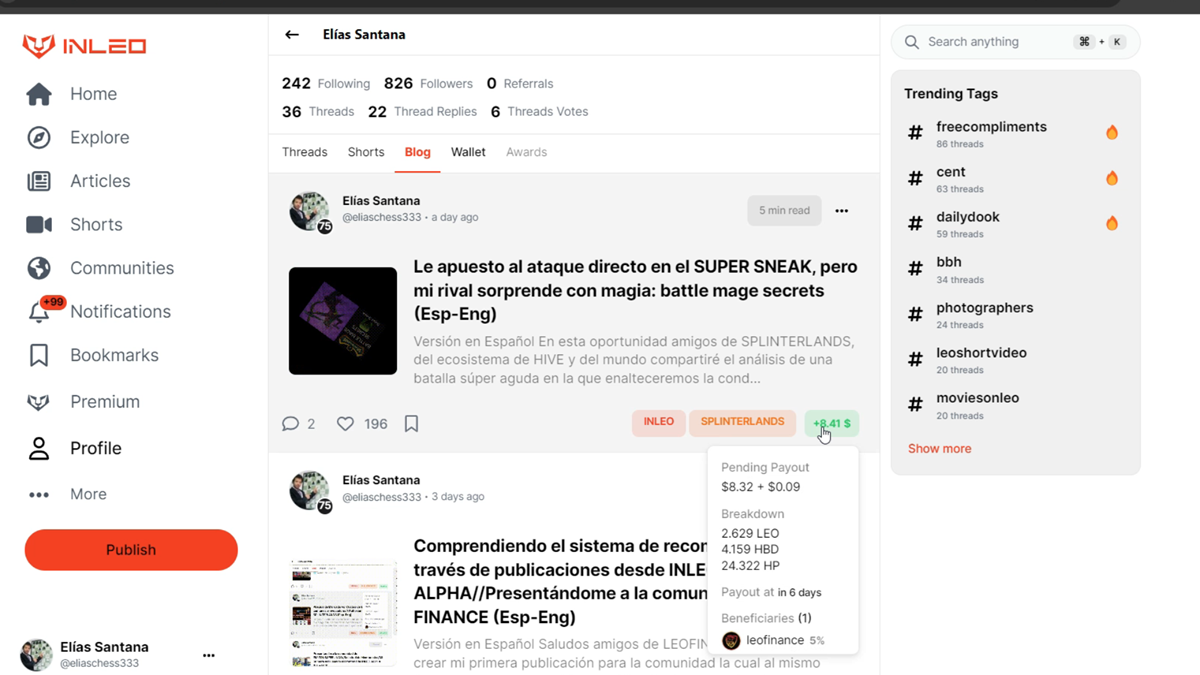Open Communities globe icon
The image size is (1200, 675).
click(x=39, y=268)
